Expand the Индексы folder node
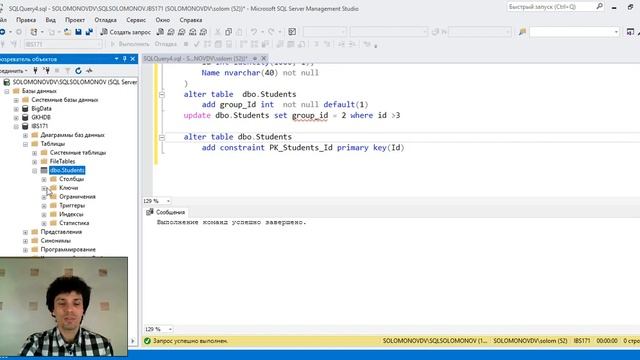 click(44, 215)
